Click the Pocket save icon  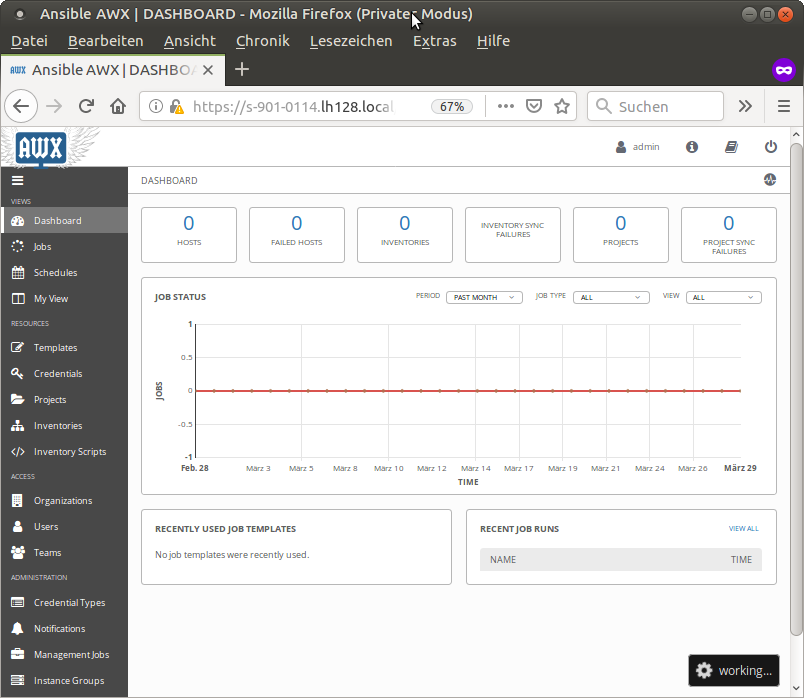[534, 106]
